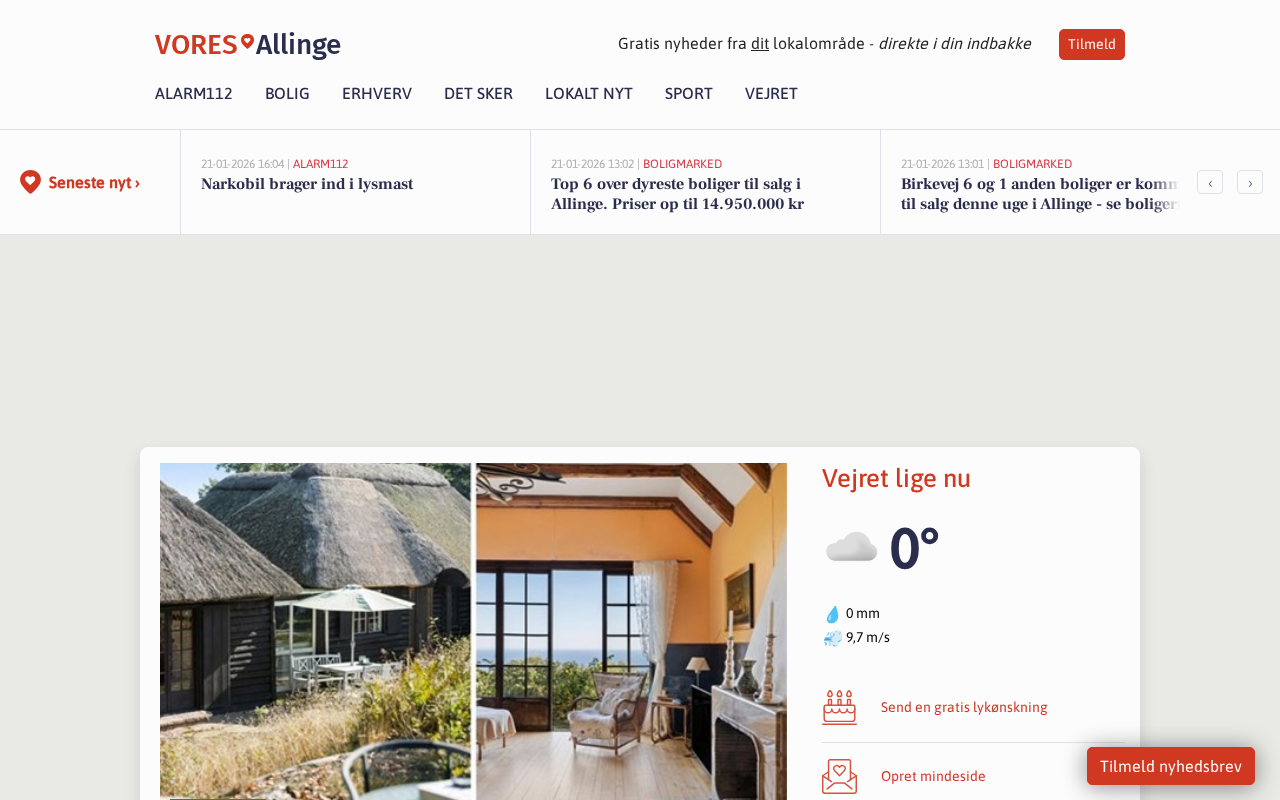Open the Narkobil brager ind i lysmast article

coord(307,184)
